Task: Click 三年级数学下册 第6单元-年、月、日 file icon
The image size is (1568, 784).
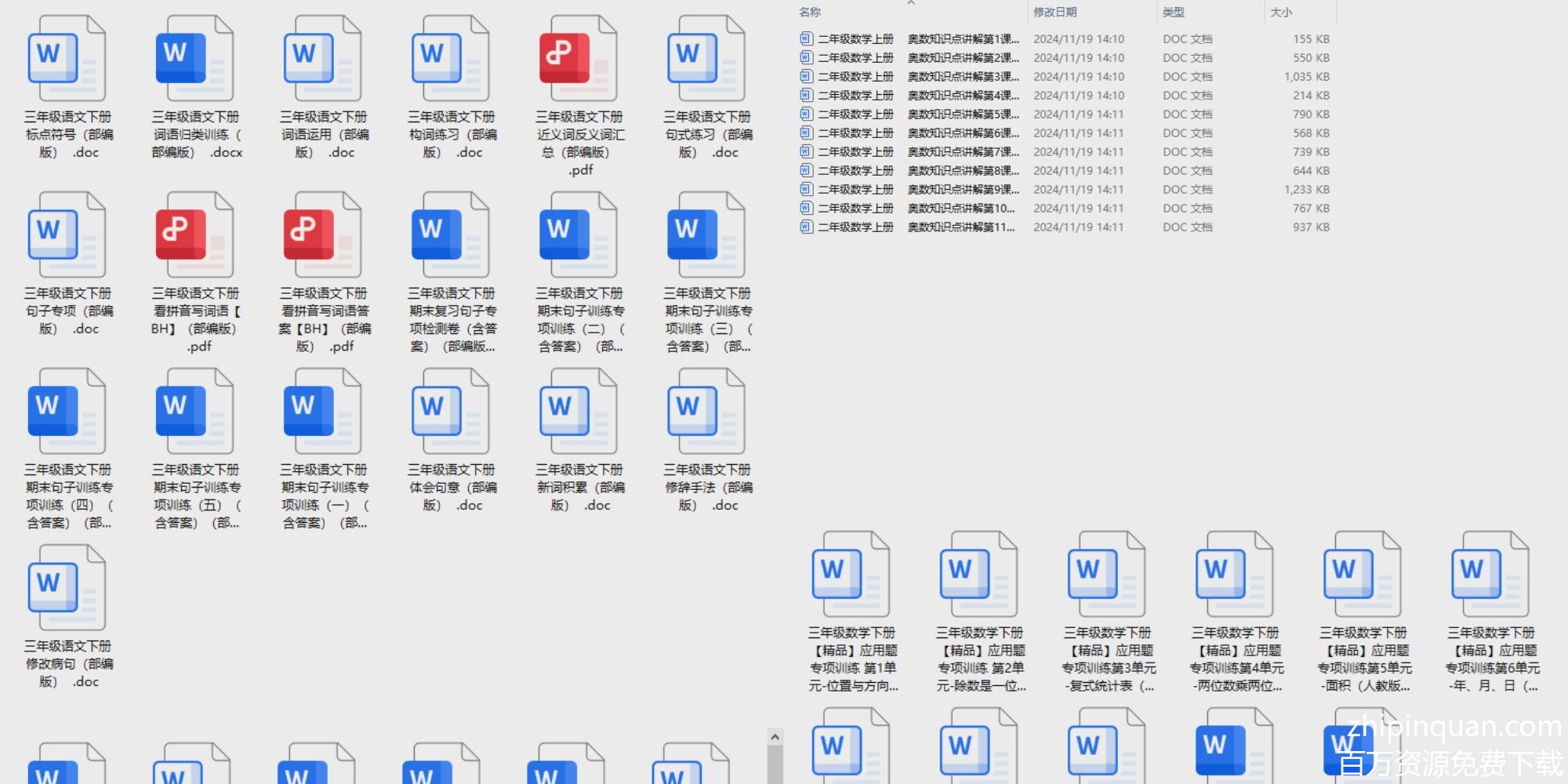Action: pos(1490,575)
